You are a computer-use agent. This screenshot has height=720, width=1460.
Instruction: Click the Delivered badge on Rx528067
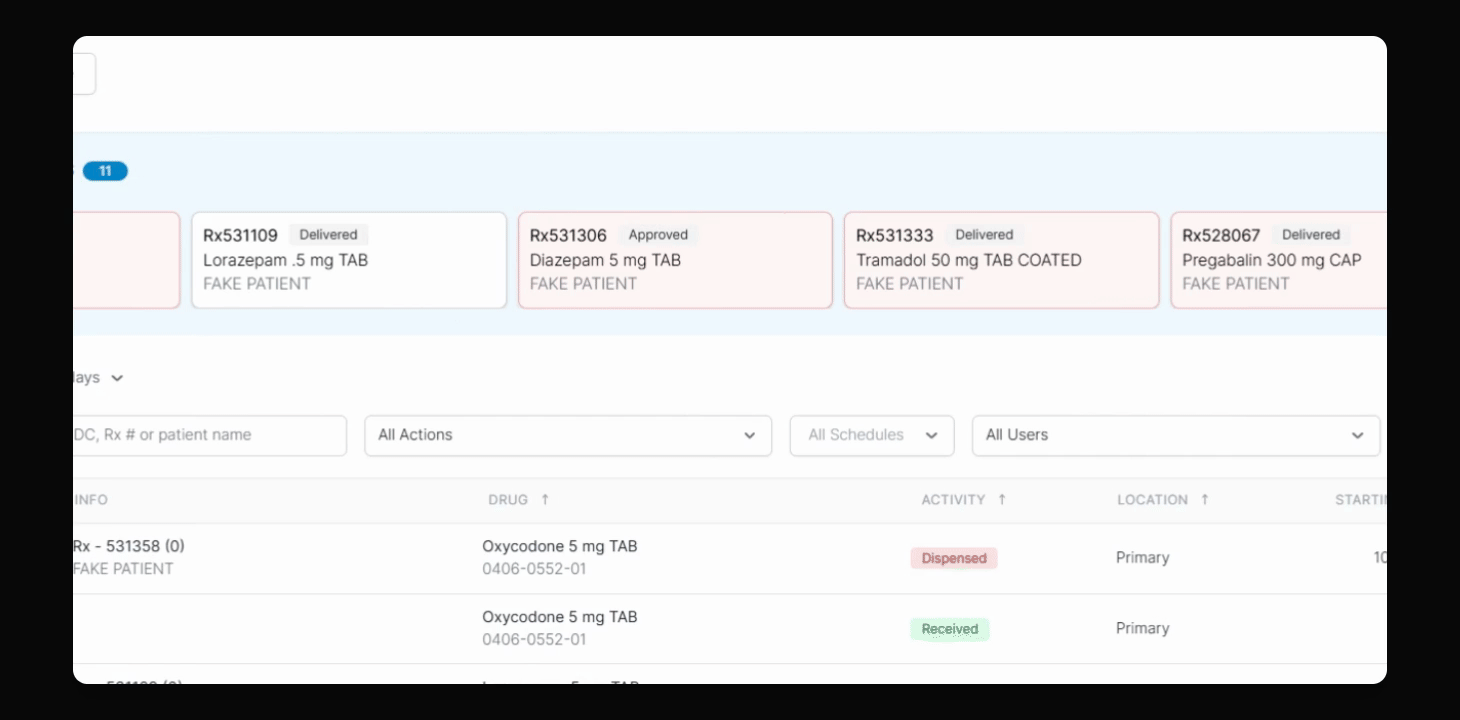pos(1311,235)
